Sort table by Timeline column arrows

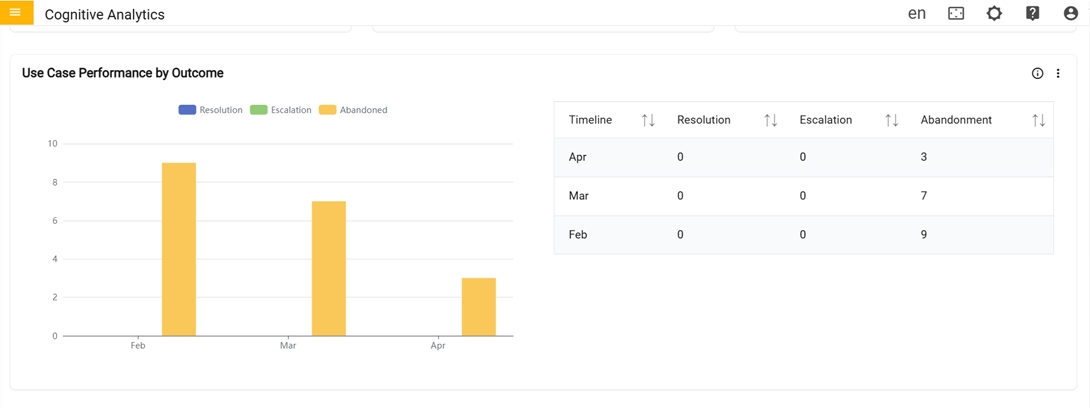tap(648, 120)
